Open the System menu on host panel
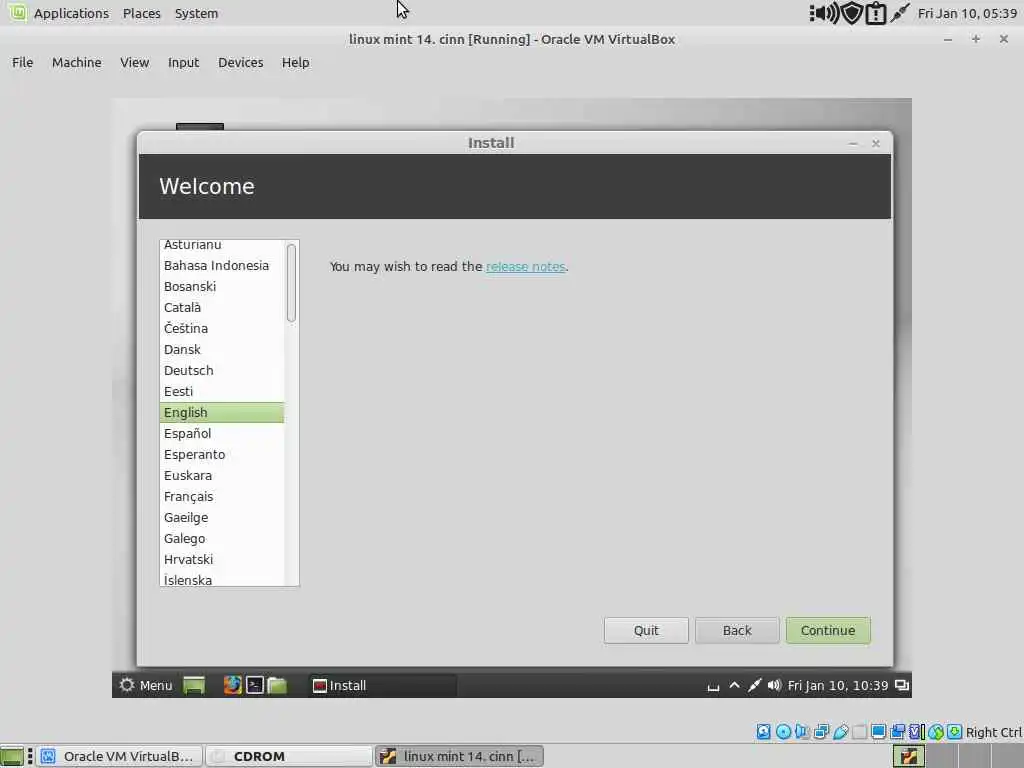1024x768 pixels. pyautogui.click(x=196, y=13)
